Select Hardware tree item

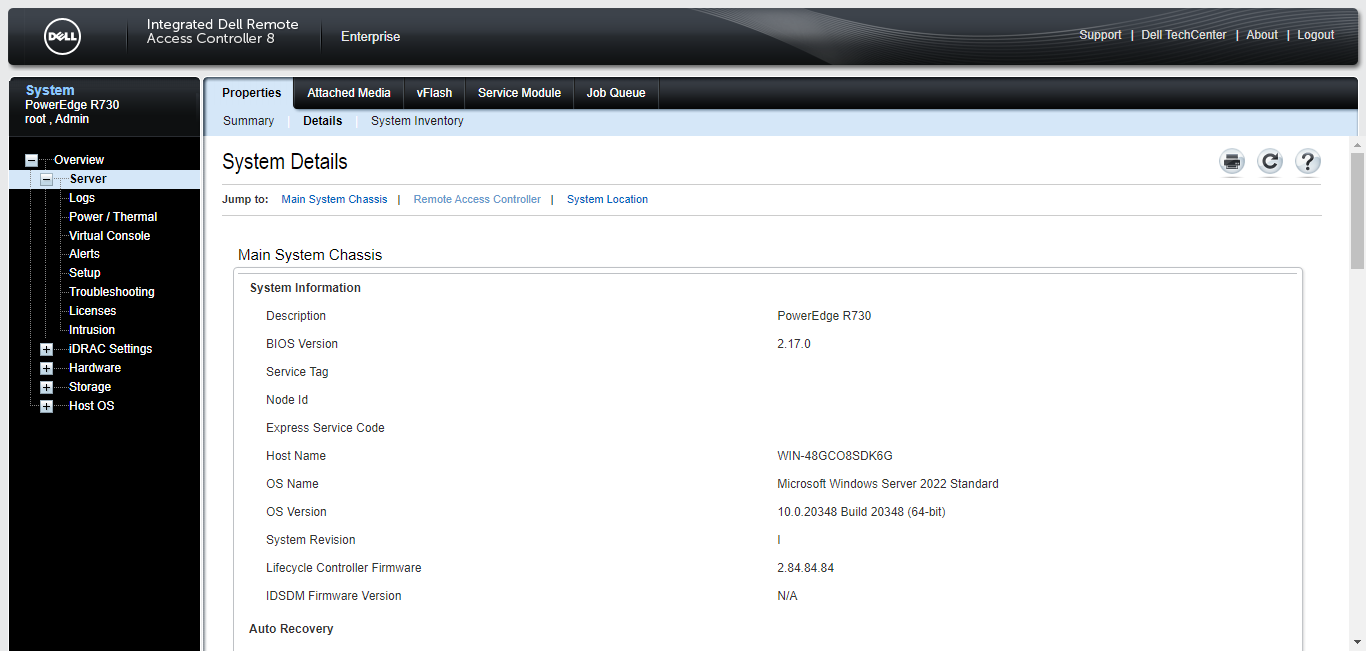[95, 368]
